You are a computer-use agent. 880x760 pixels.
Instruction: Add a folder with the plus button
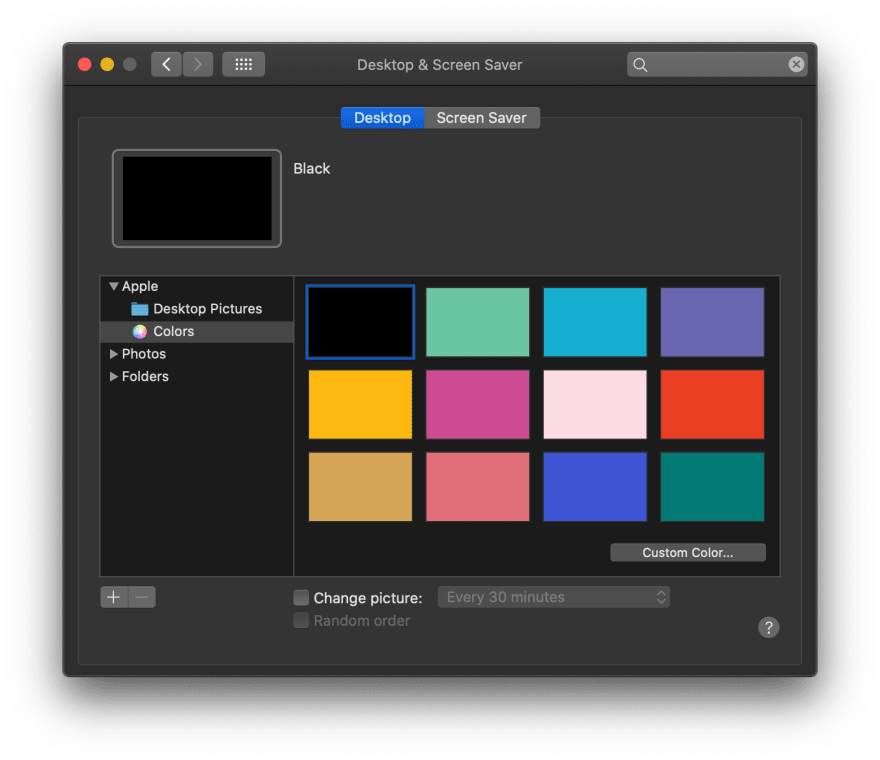pyautogui.click(x=114, y=597)
